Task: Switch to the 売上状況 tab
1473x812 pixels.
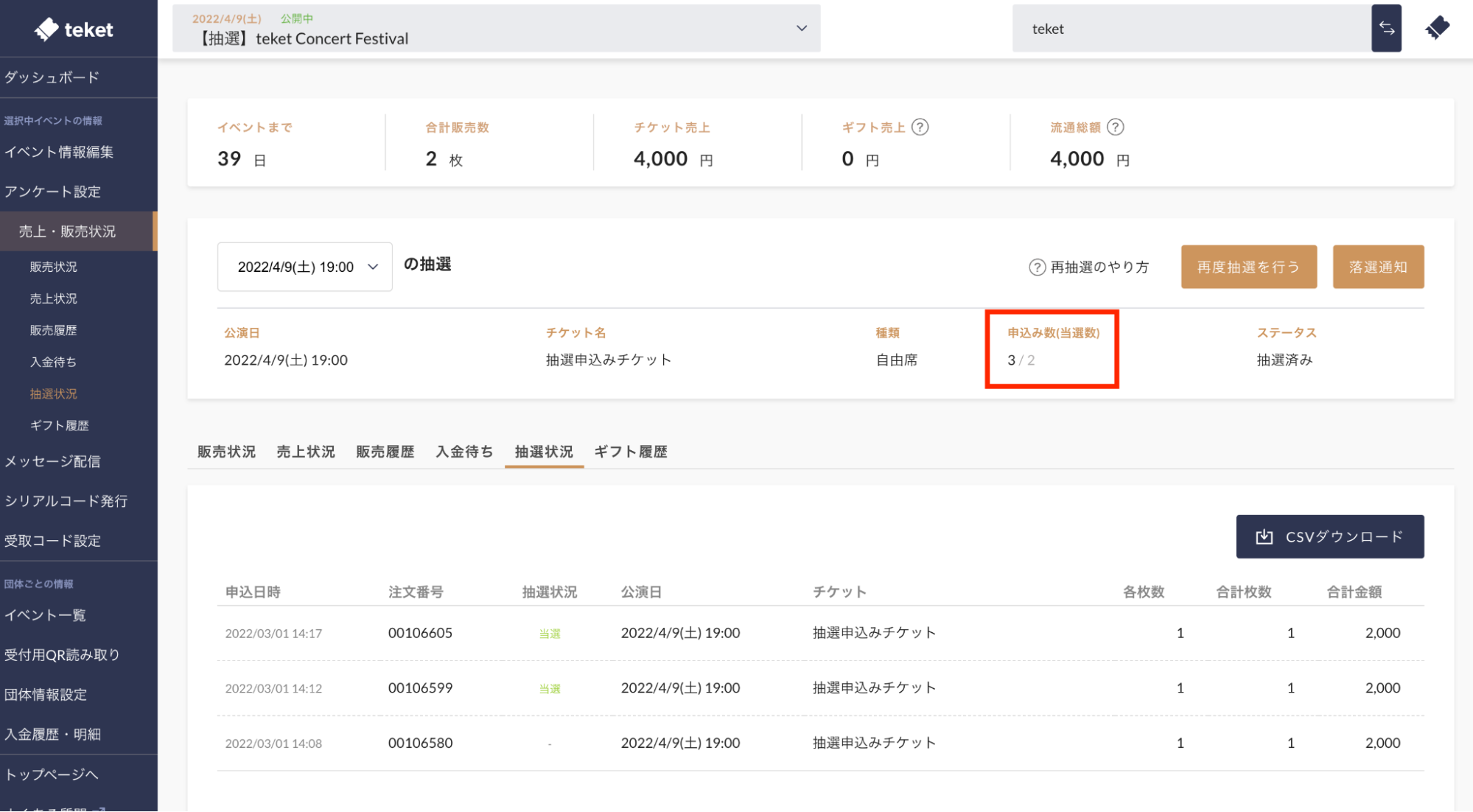Action: (x=306, y=452)
